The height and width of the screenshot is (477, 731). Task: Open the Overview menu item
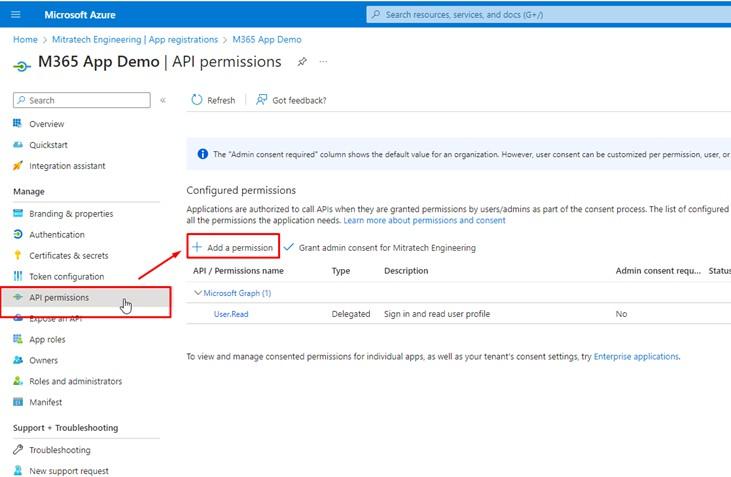(x=47, y=124)
